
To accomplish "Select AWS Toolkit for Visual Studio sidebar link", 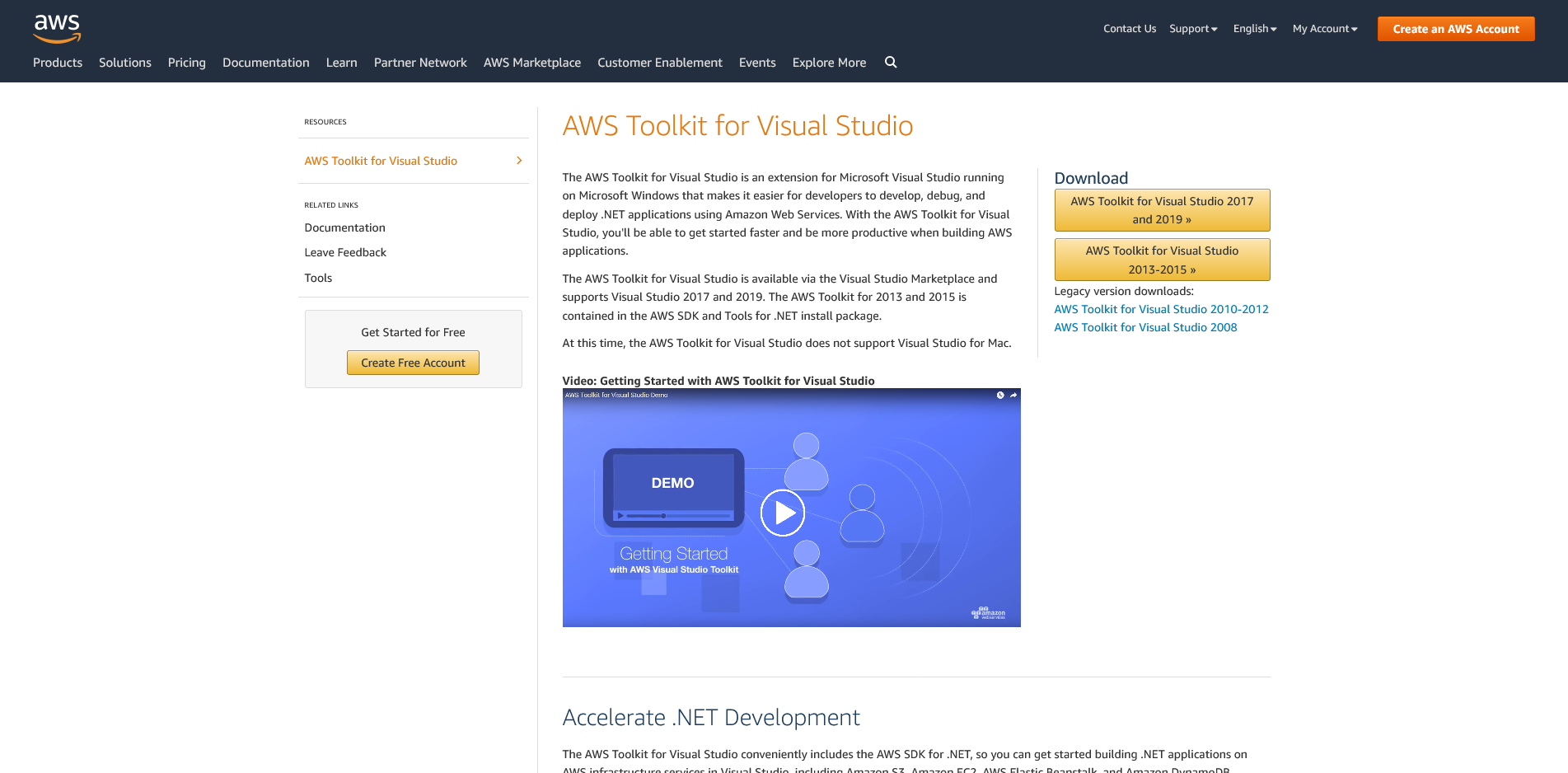I will (x=381, y=161).
